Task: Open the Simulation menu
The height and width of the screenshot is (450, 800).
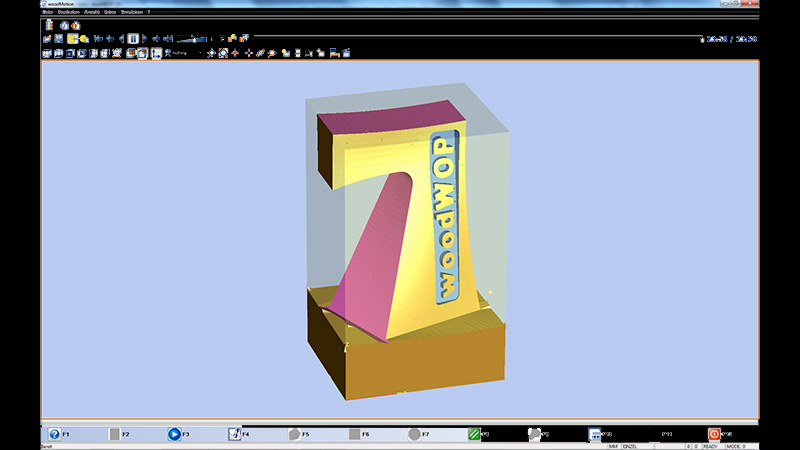Action: [134, 12]
